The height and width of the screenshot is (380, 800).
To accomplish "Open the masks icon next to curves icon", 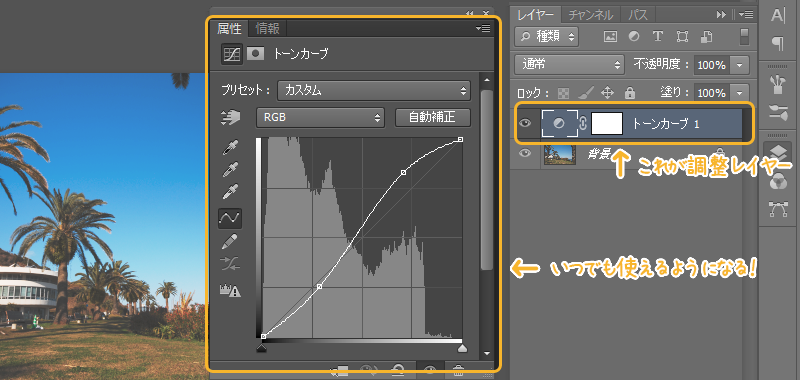I will coord(256,54).
